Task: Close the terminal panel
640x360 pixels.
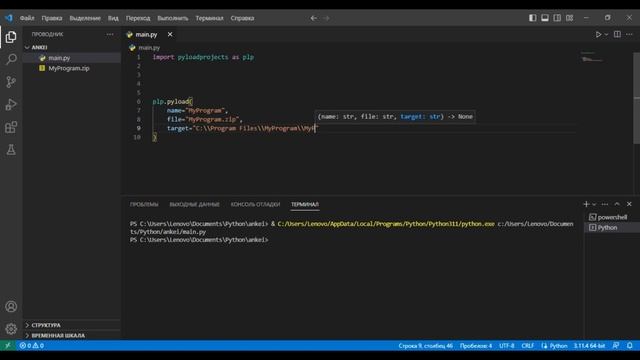Action: click(x=629, y=204)
